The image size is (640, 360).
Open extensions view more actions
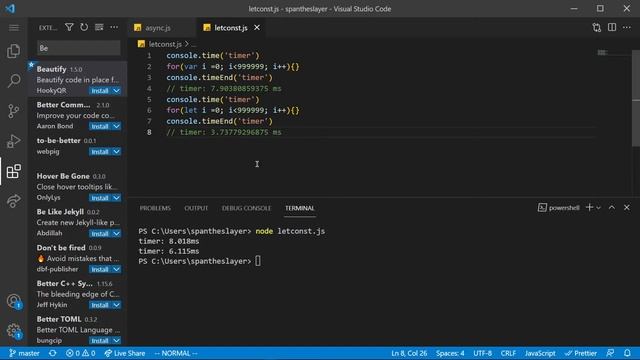tap(114, 27)
